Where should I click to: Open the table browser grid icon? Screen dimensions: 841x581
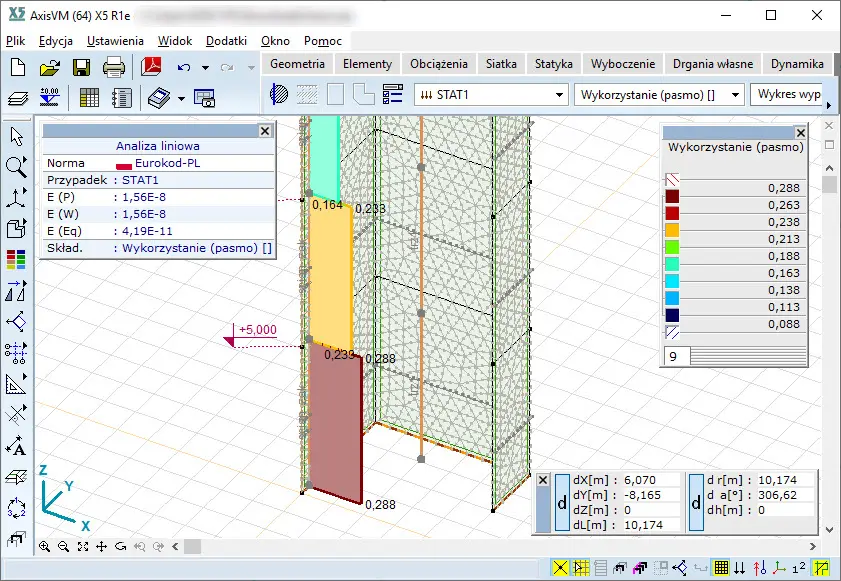[x=89, y=98]
